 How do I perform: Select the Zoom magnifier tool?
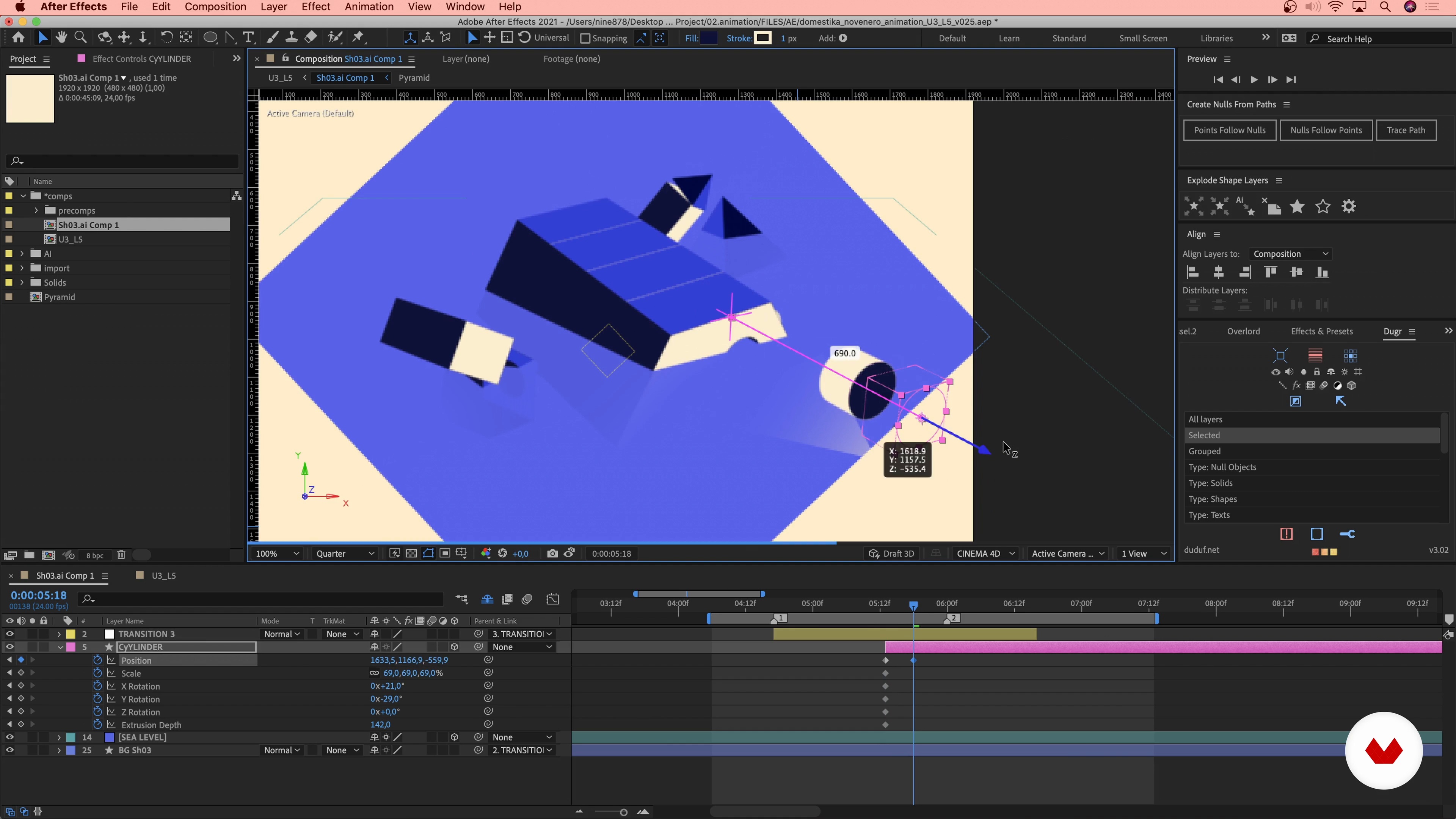pyautogui.click(x=80, y=38)
